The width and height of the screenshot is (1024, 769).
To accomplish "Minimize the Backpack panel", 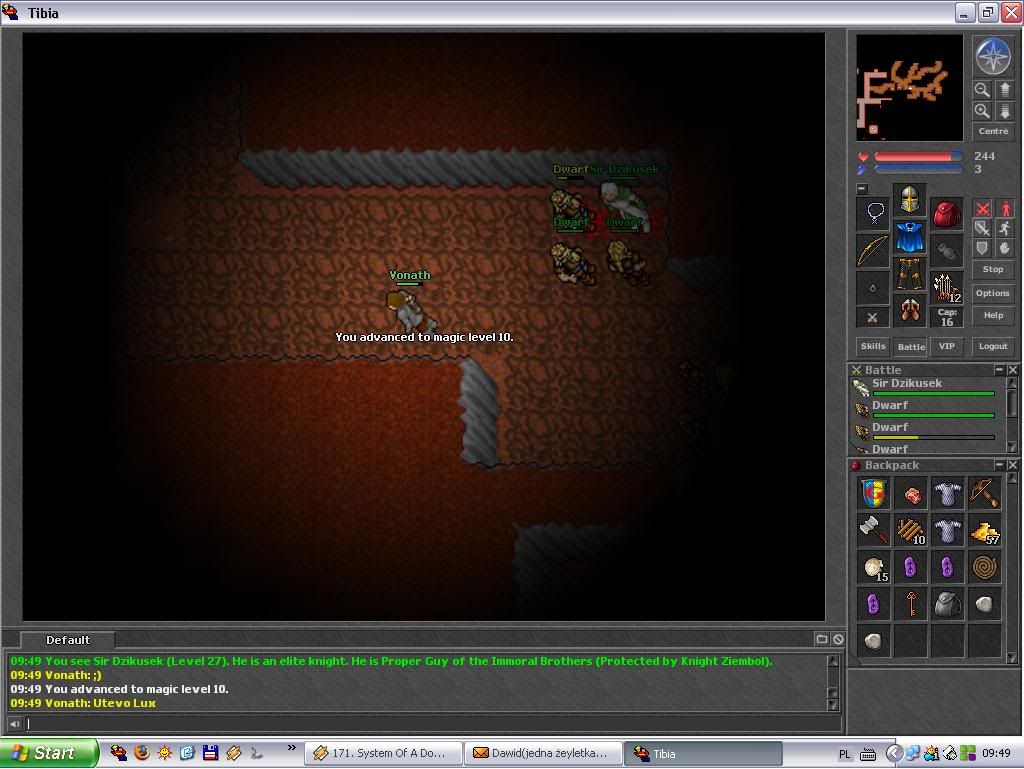I will click(999, 465).
